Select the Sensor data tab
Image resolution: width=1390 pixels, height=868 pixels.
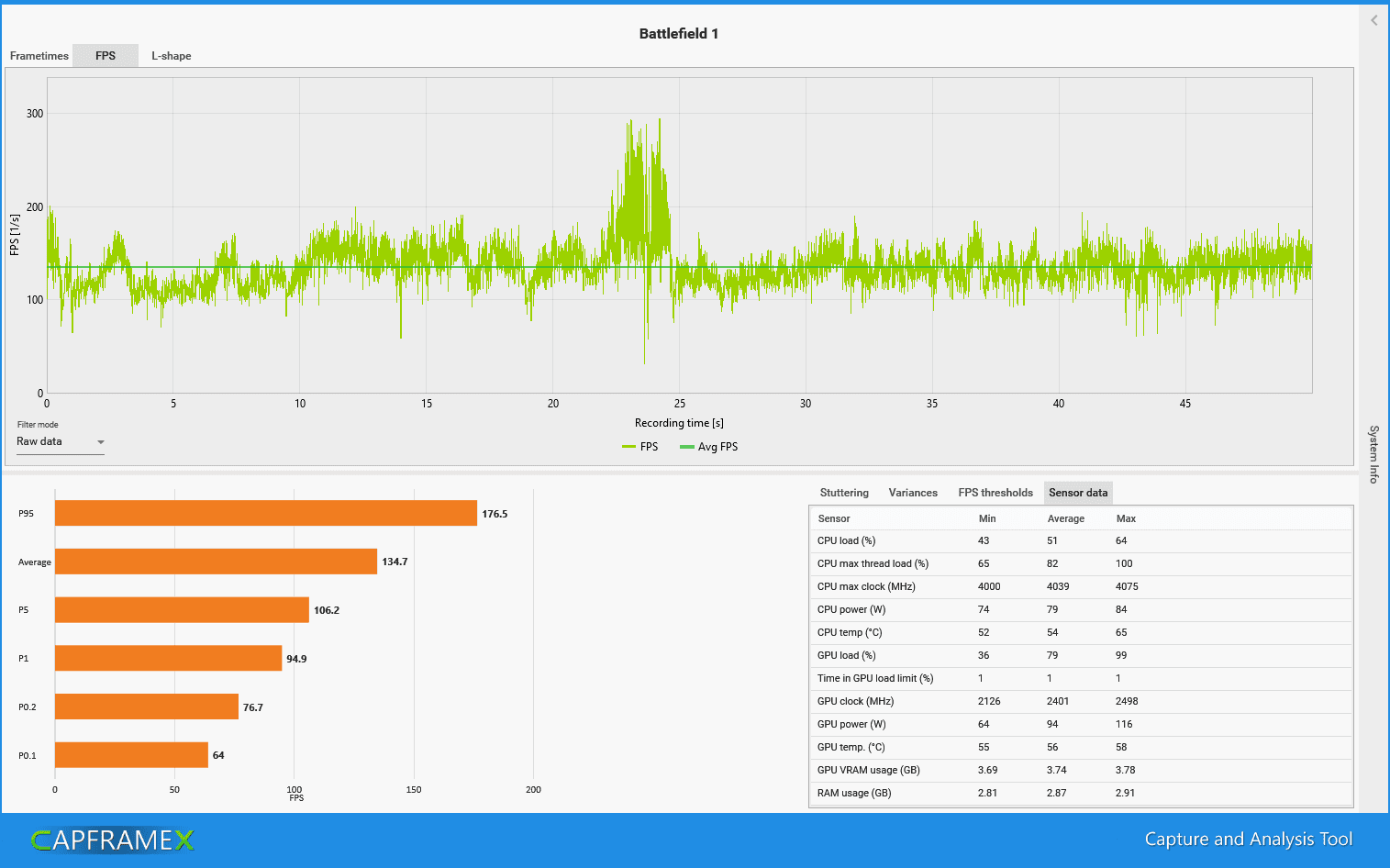point(1078,493)
